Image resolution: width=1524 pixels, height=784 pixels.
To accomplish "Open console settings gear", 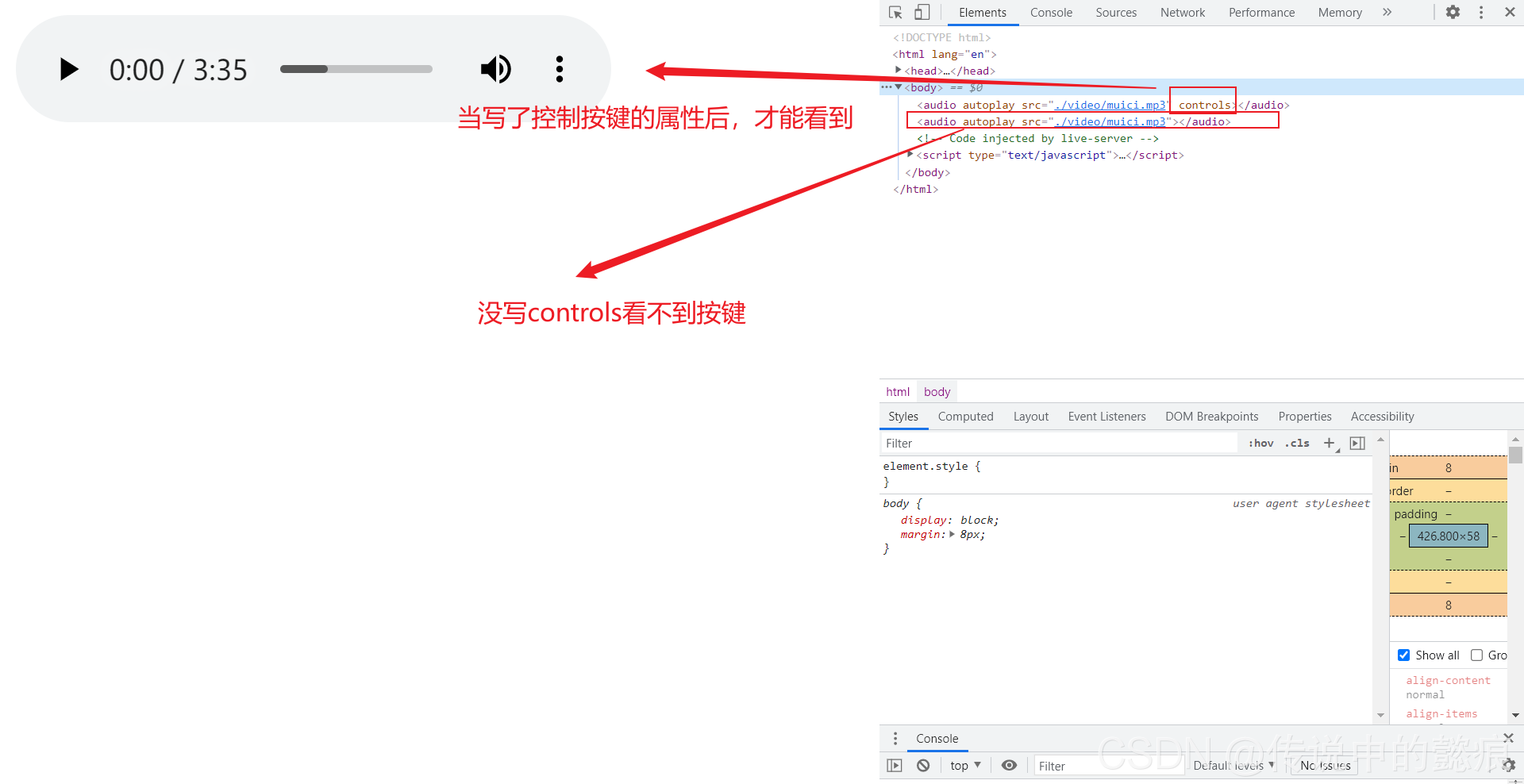I will [x=1508, y=766].
